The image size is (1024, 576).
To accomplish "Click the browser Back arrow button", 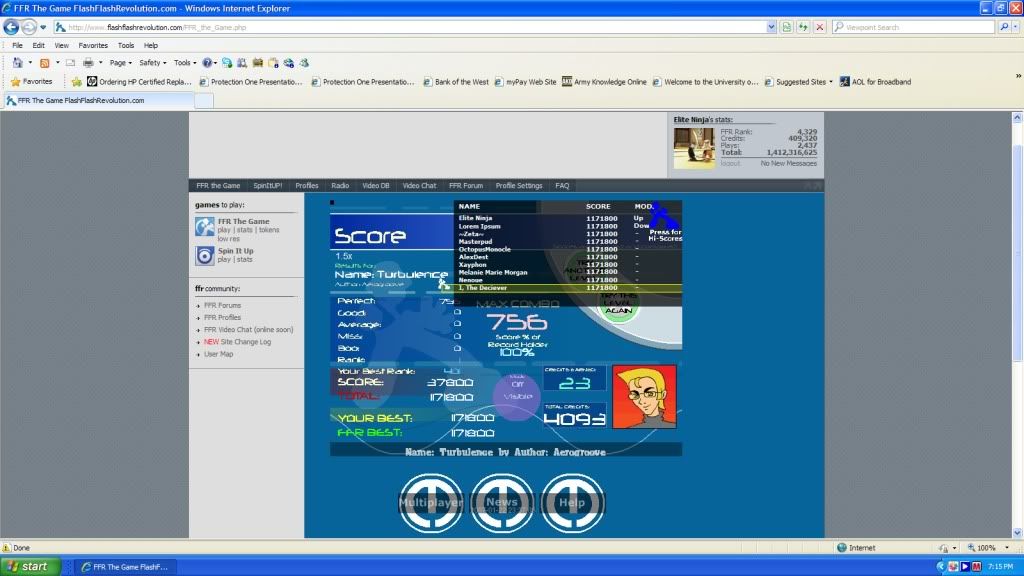I will tap(12, 27).
